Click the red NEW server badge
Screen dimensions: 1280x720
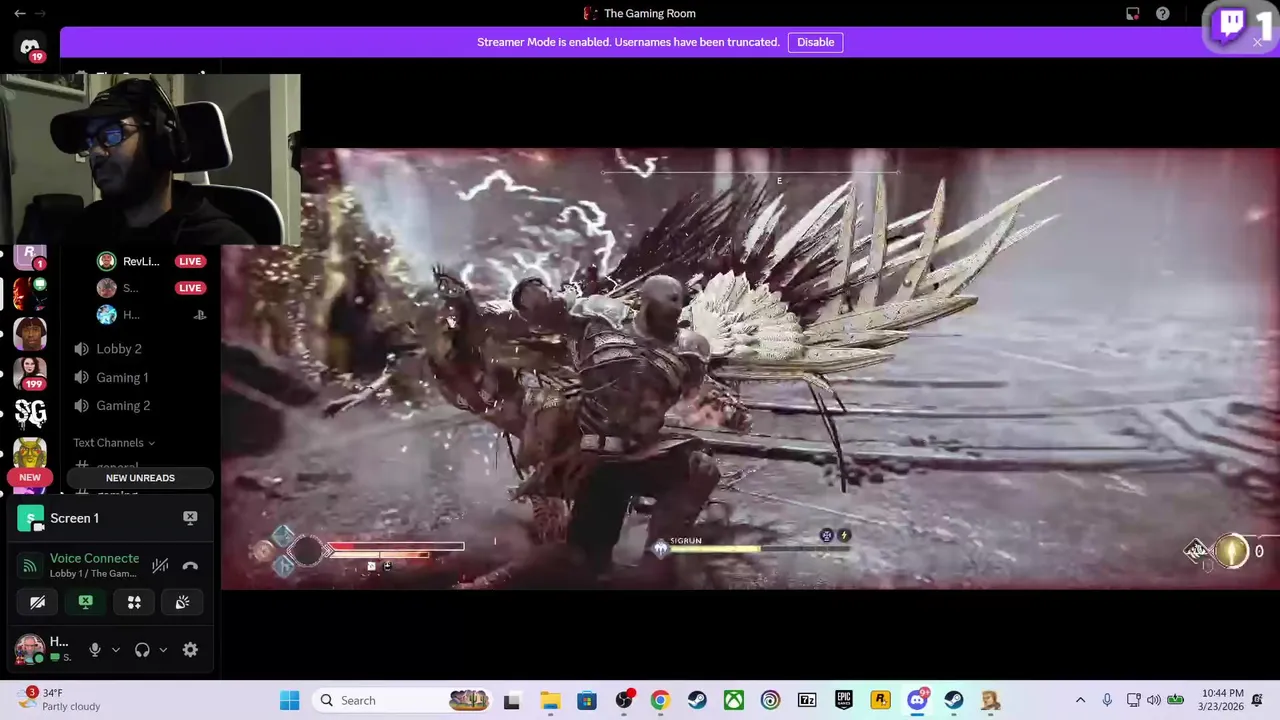[30, 478]
